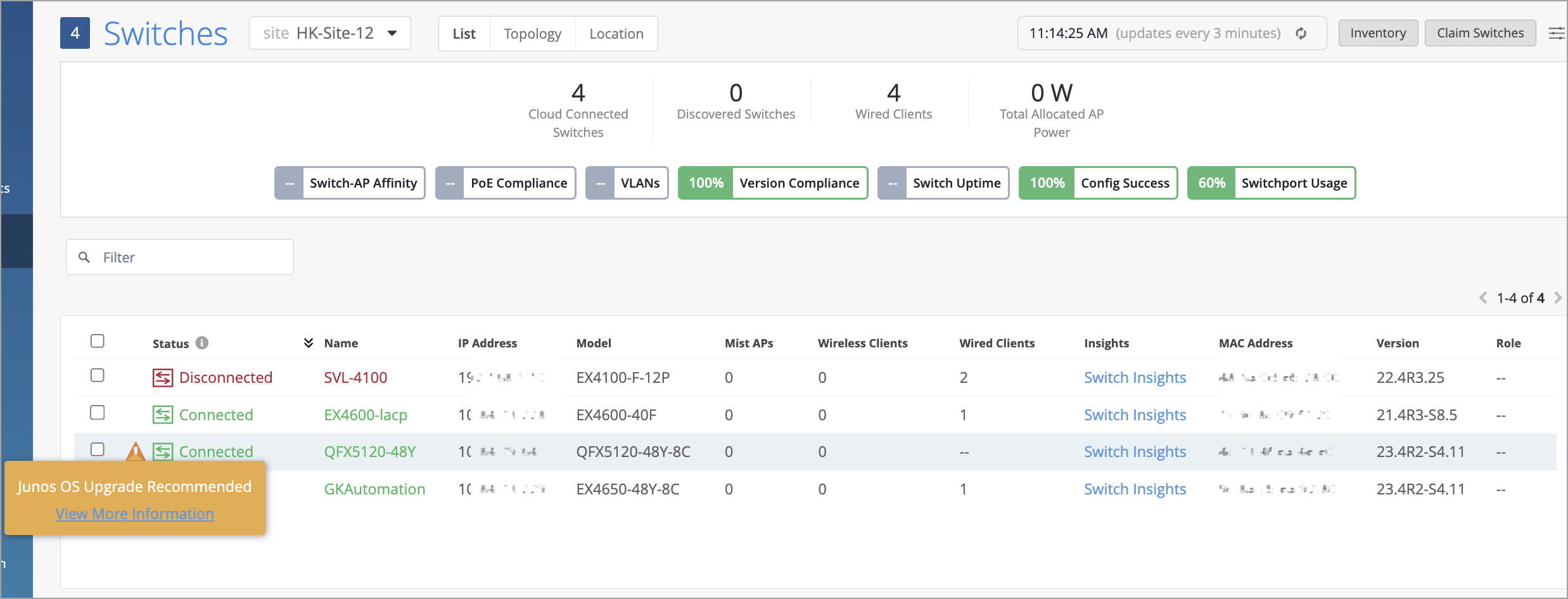The image size is (1568, 599).
Task: Click the refresh icon beside the update time
Action: (x=1301, y=34)
